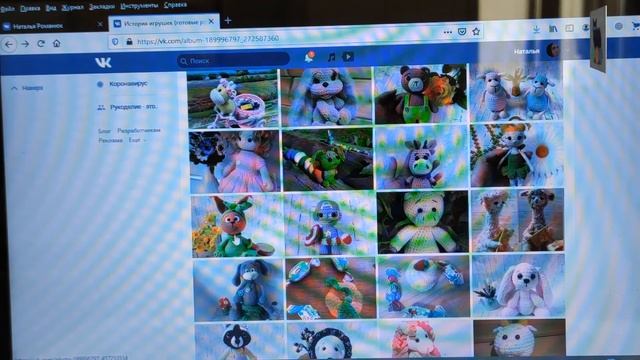Open the purple dragon toy photo
This screenshot has width=640, height=360.
coord(421,157)
